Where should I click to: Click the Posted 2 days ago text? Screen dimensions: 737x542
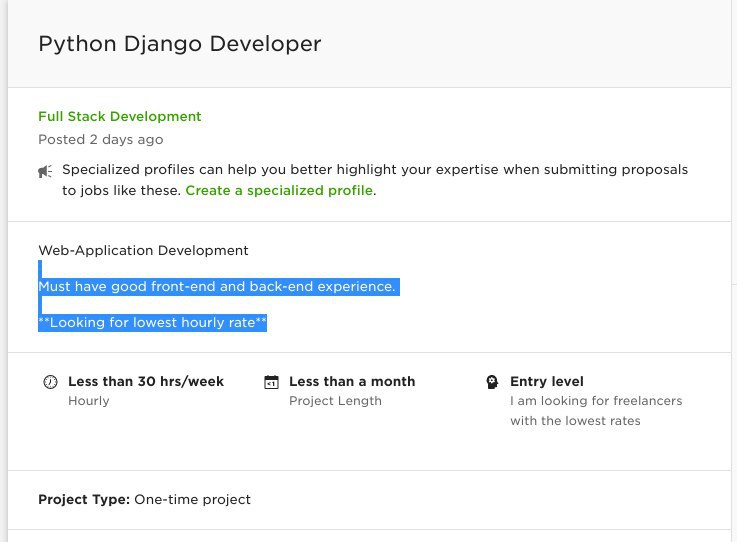pyautogui.click(x=101, y=140)
